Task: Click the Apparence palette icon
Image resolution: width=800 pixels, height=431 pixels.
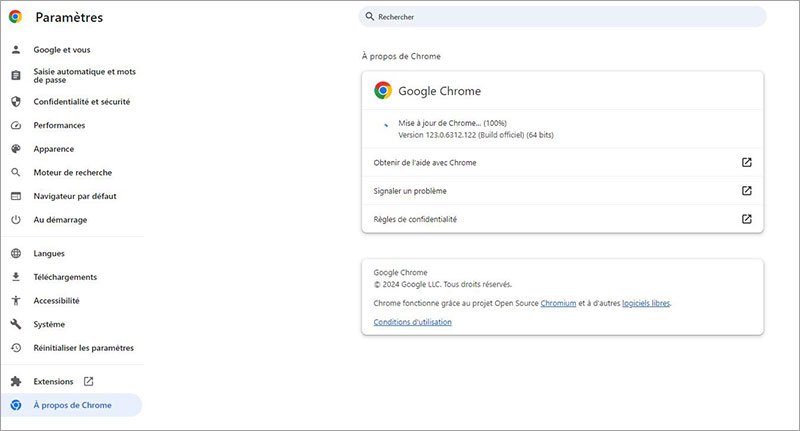Action: [15, 149]
